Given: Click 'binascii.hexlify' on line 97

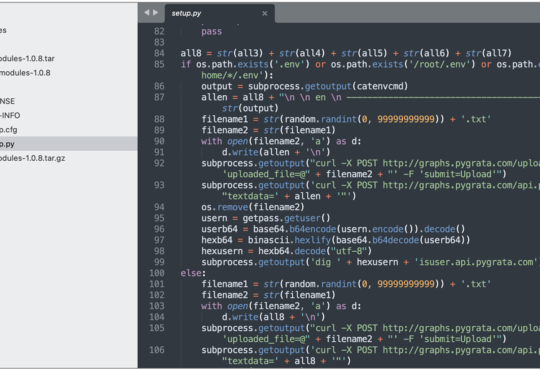Looking at the screenshot, I should point(289,240).
